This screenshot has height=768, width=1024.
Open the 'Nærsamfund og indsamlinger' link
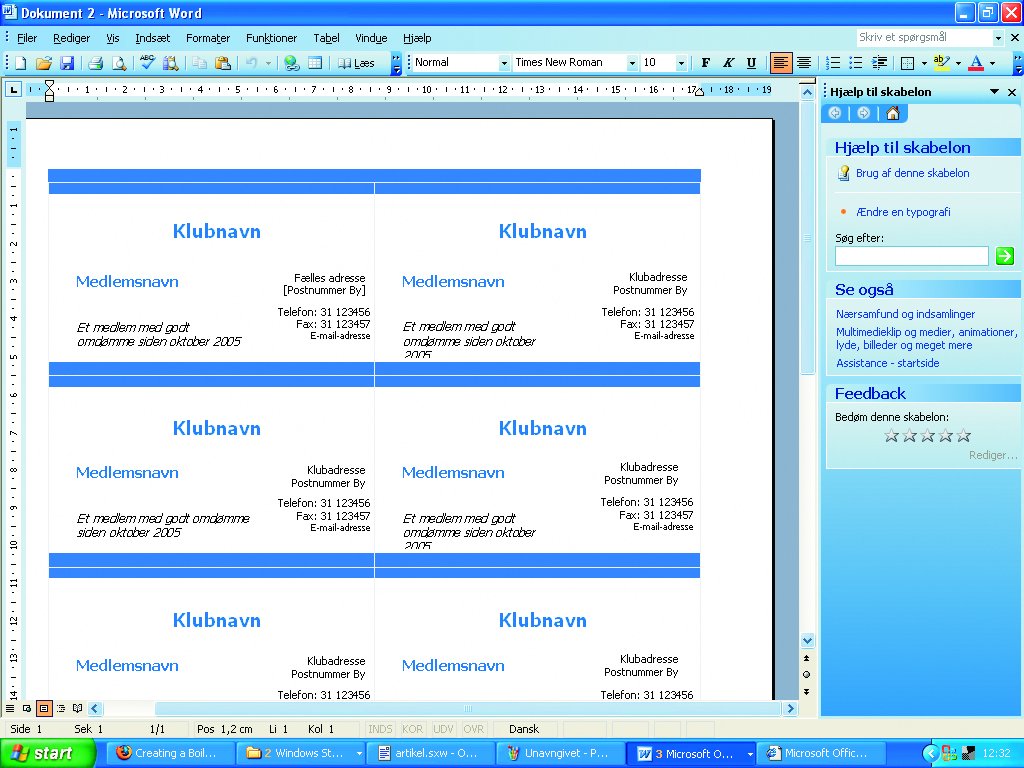click(x=905, y=314)
